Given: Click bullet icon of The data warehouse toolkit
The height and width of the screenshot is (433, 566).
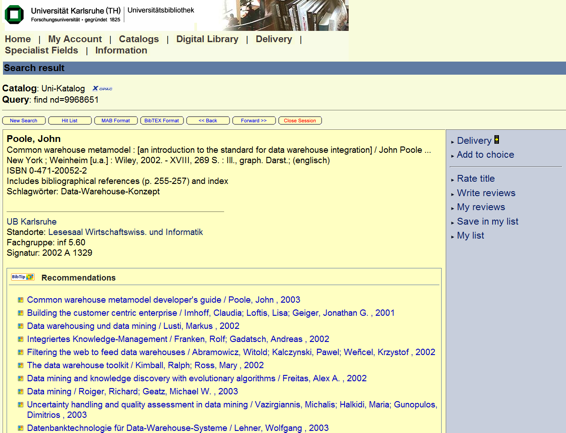Looking at the screenshot, I should coord(21,365).
